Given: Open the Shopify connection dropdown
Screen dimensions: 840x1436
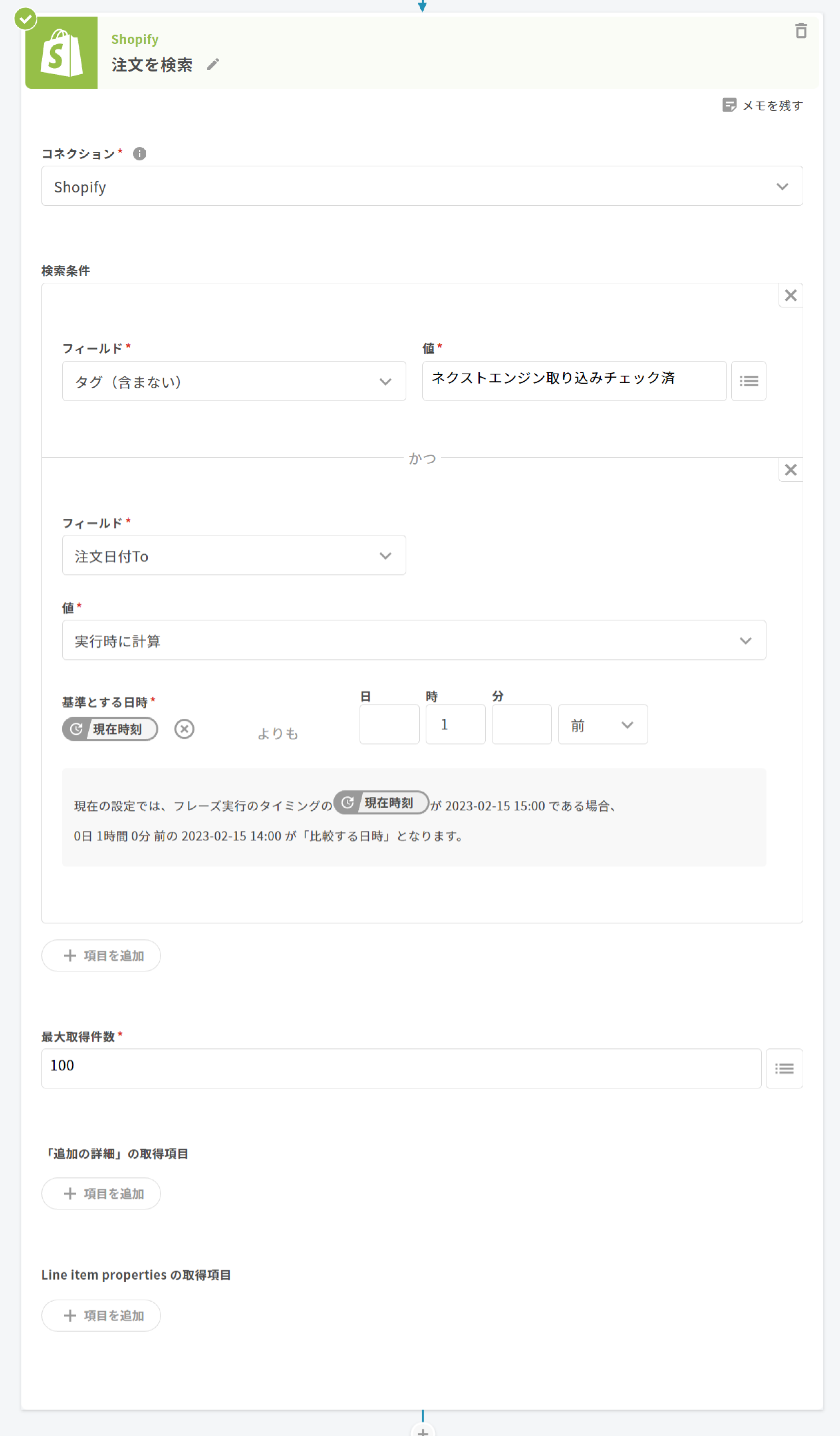Looking at the screenshot, I should pyautogui.click(x=421, y=186).
